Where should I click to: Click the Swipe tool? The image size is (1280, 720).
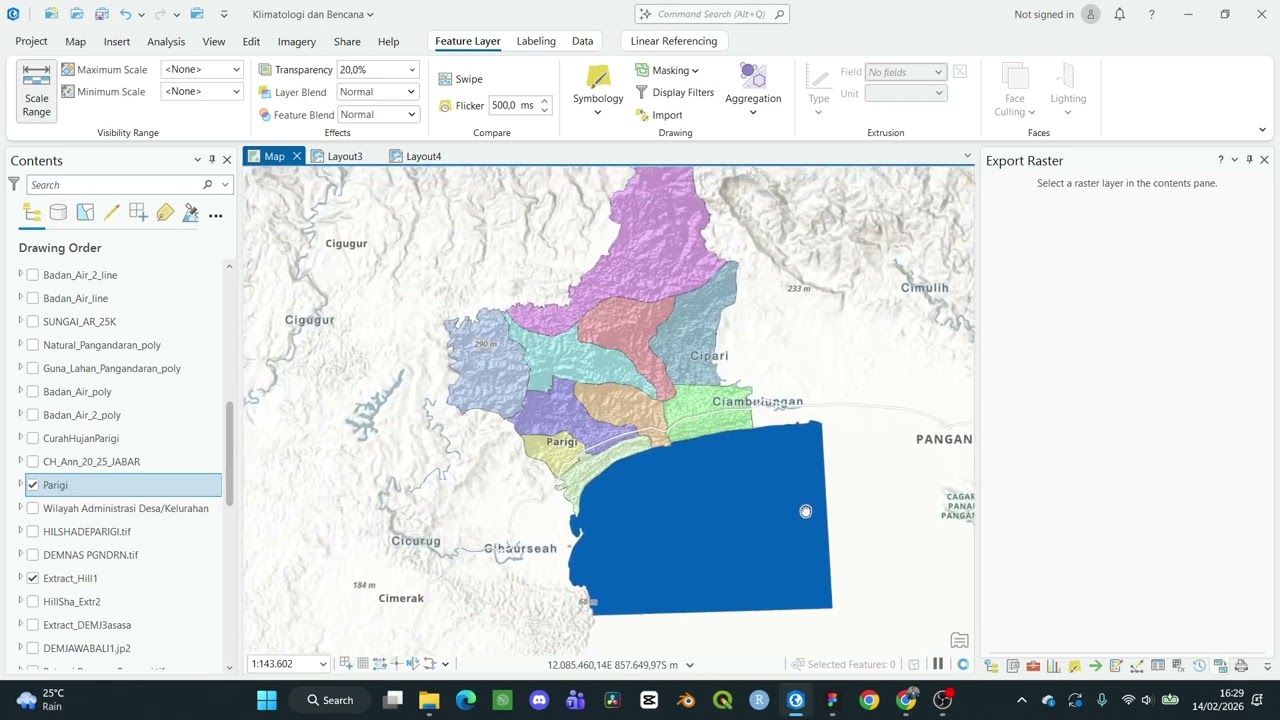[x=460, y=79]
